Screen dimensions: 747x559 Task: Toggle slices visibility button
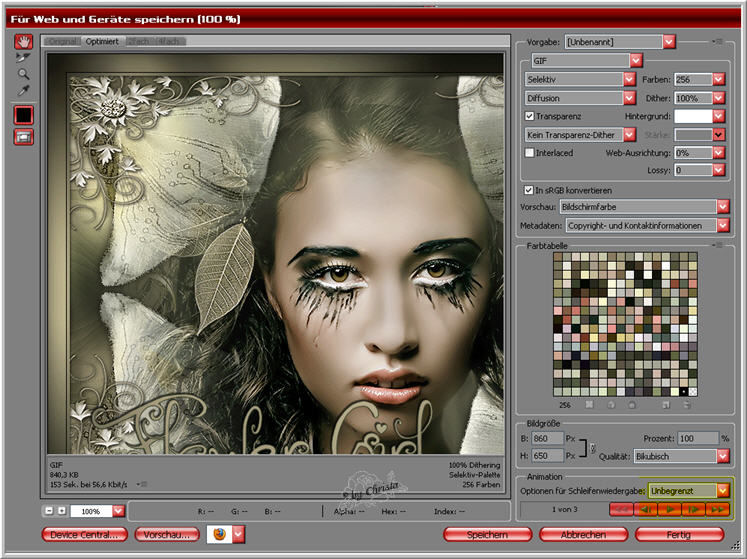click(x=23, y=137)
